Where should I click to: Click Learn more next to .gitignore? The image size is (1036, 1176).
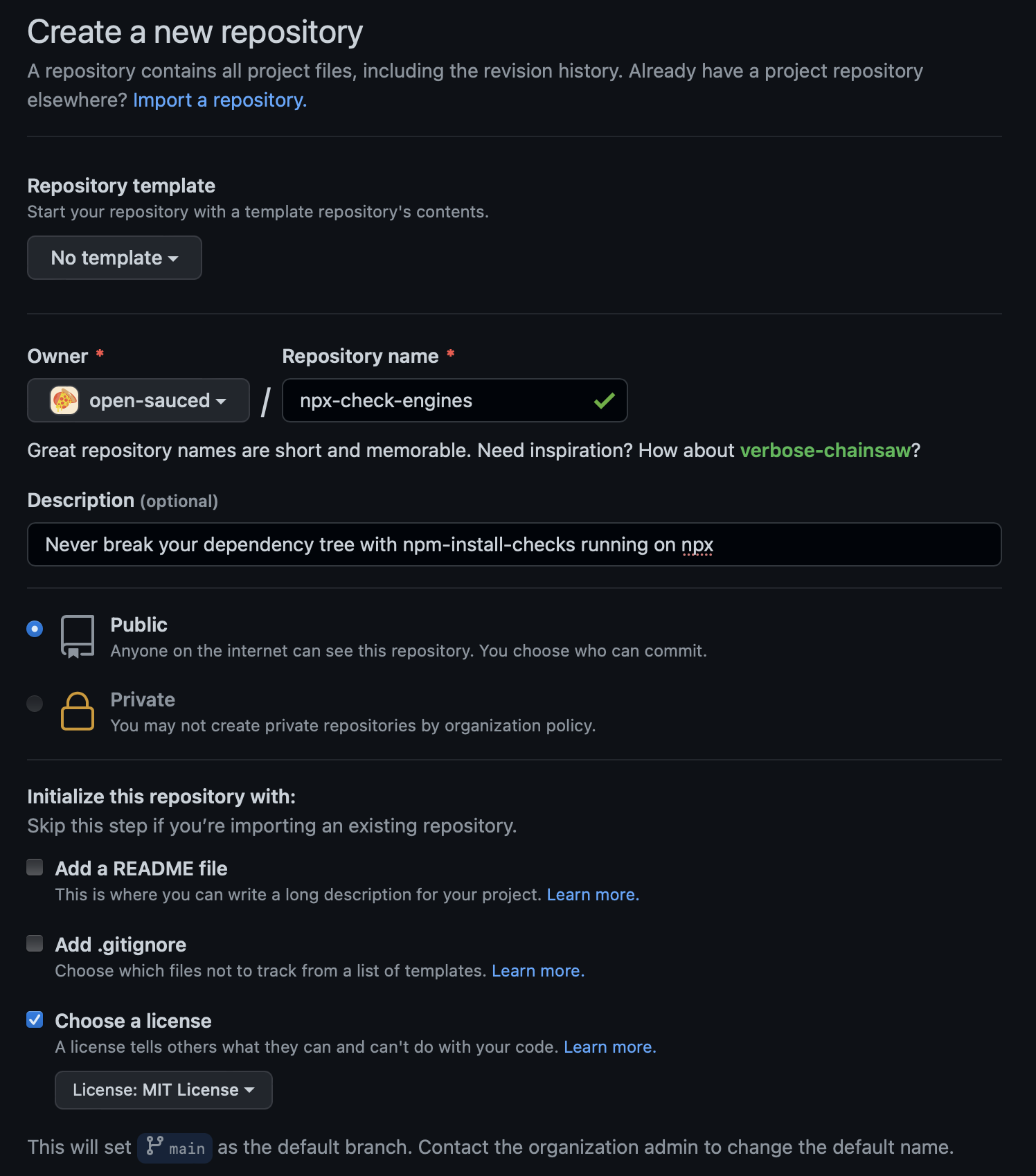(537, 970)
